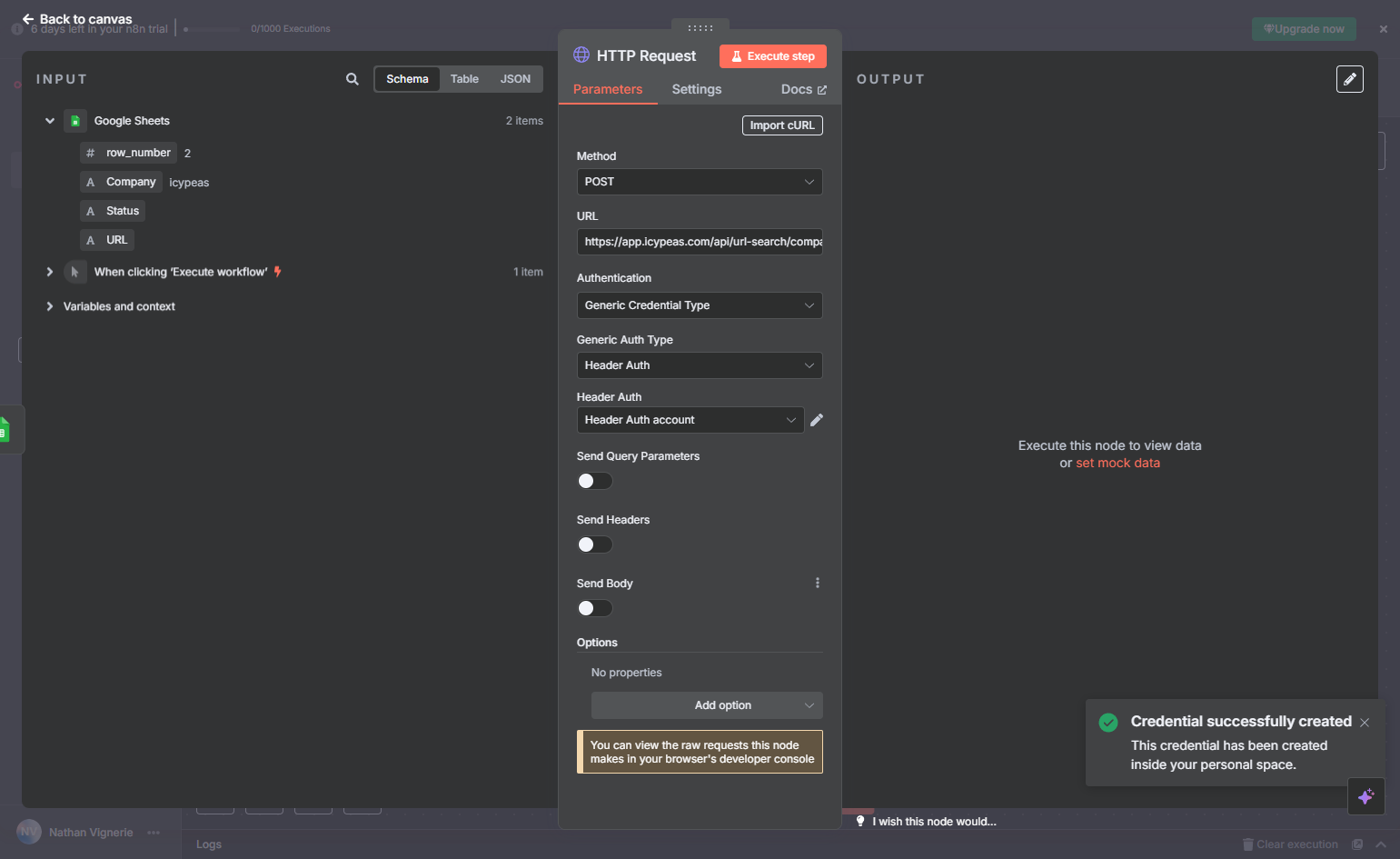Enable the Send Headers switch
The width and height of the screenshot is (1400, 859).
595,544
